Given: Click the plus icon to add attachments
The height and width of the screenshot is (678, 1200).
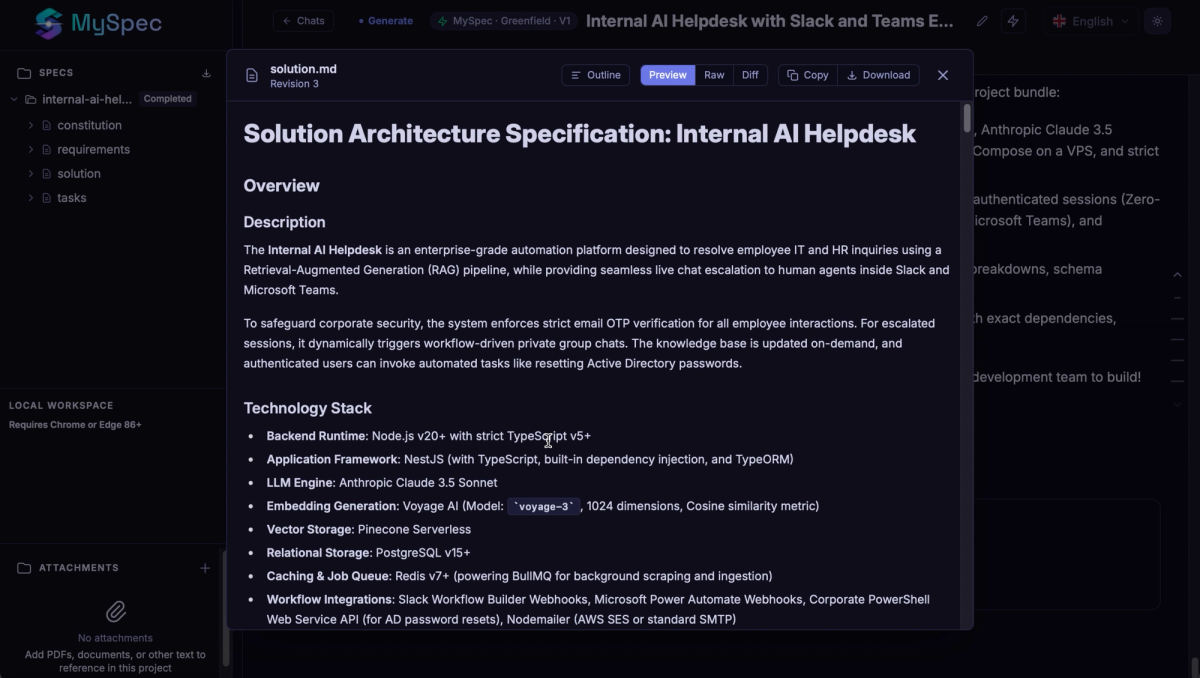Looking at the screenshot, I should click(x=205, y=568).
